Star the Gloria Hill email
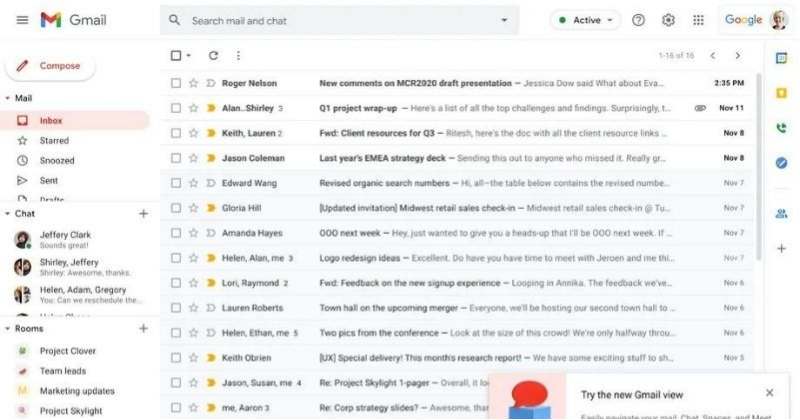 coord(193,208)
